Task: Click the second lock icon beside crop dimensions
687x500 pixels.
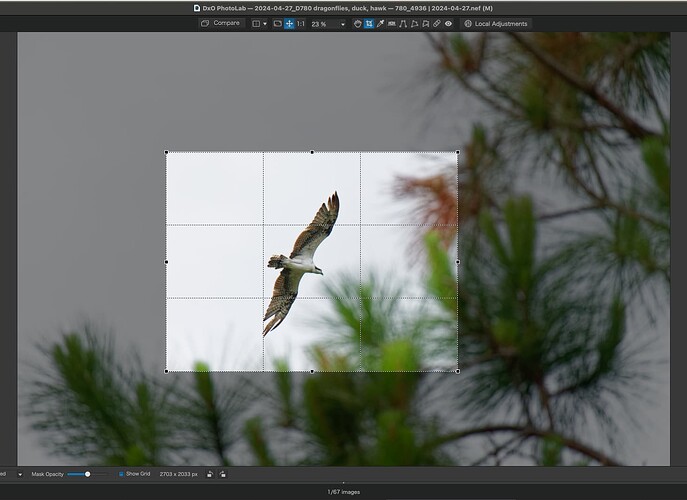Action: pos(221,473)
